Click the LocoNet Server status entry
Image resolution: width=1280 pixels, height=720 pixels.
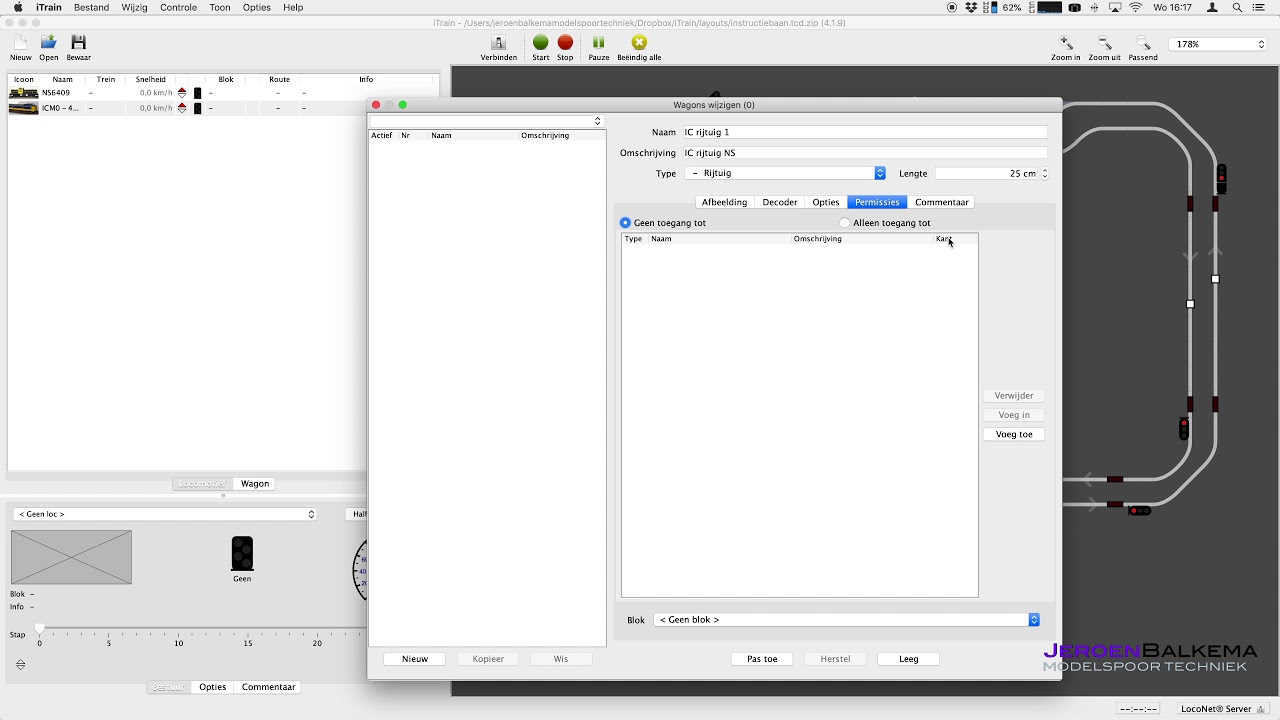coord(1221,709)
